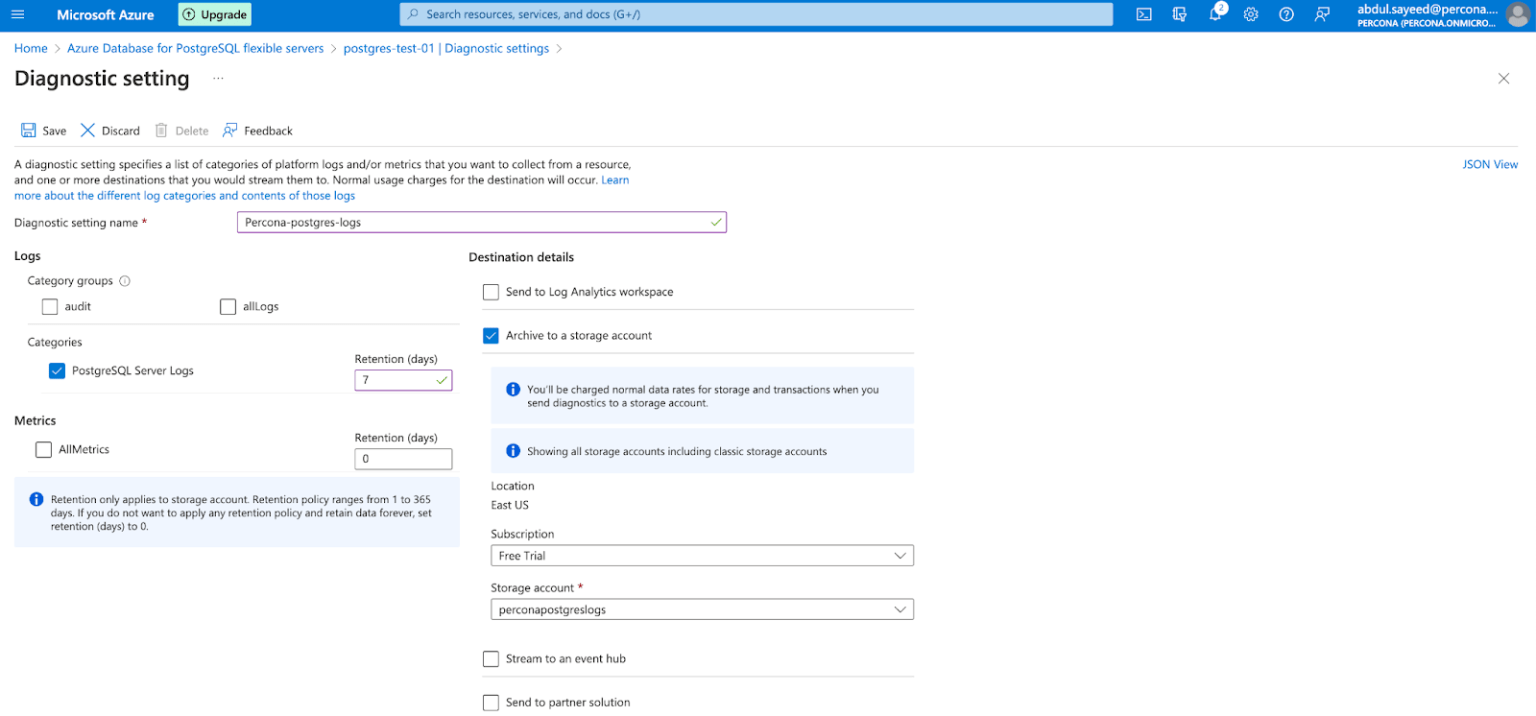Expand the Subscription dropdown
This screenshot has width=1536, height=716.
pos(701,556)
